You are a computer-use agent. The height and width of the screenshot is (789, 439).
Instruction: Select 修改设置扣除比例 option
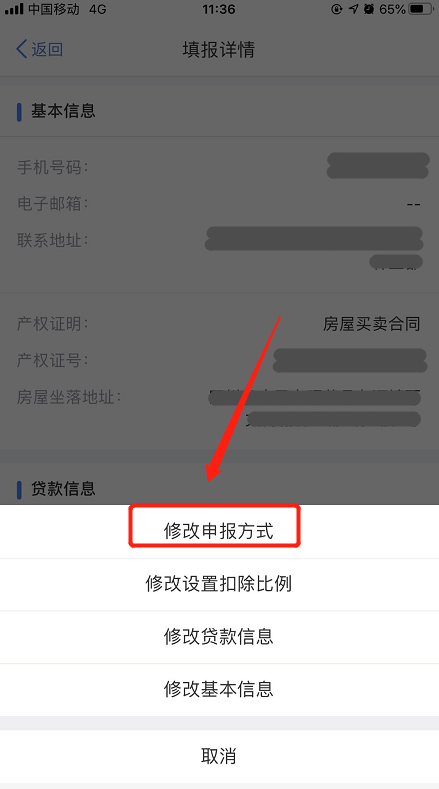[x=219, y=584]
